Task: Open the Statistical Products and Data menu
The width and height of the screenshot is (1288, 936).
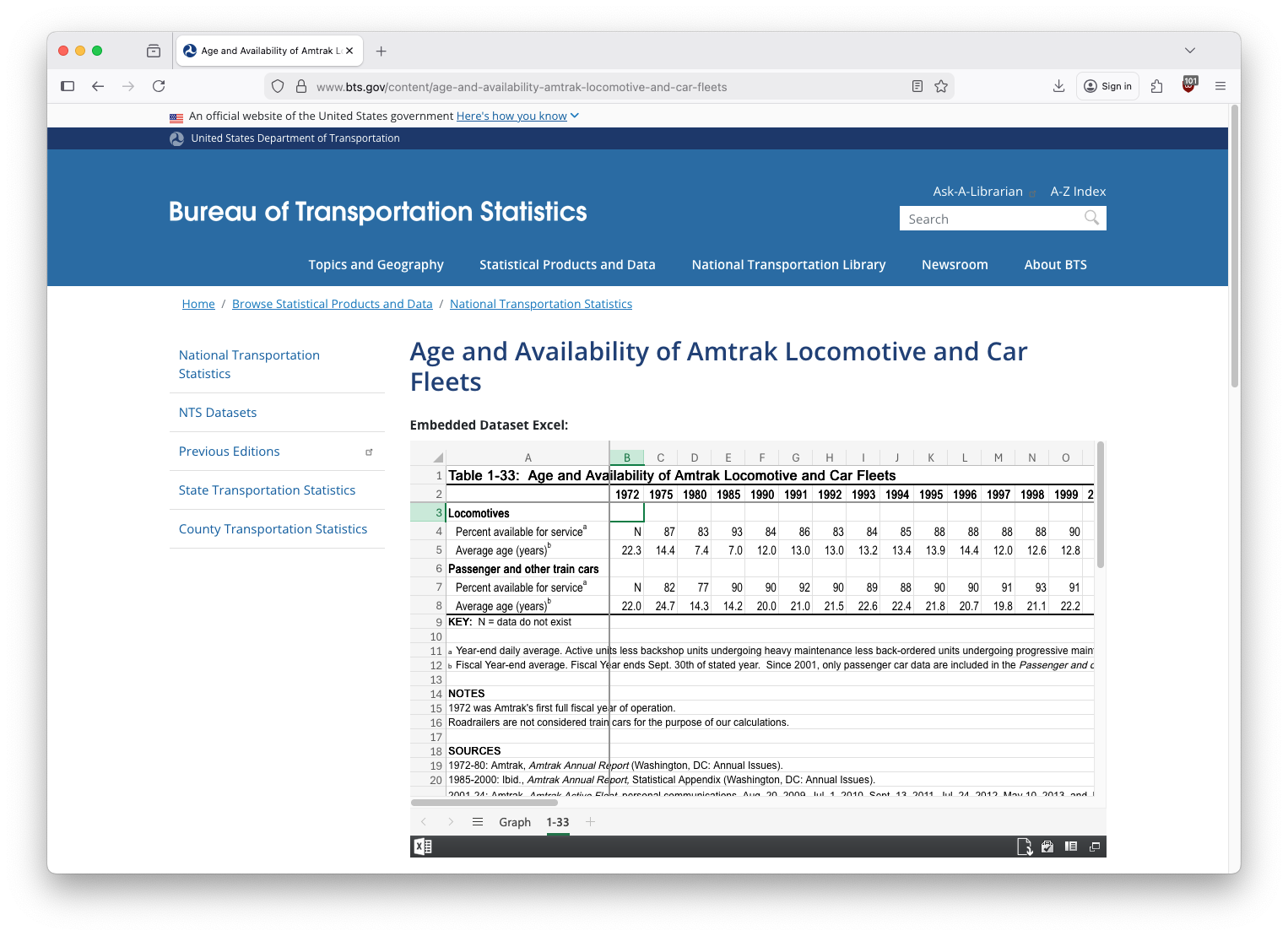Action: coord(567,264)
